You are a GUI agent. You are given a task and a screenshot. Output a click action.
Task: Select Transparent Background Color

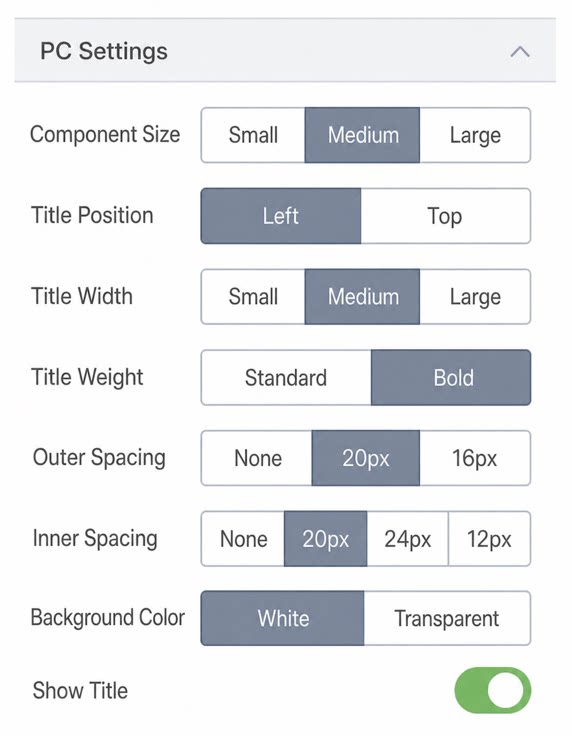point(447,618)
